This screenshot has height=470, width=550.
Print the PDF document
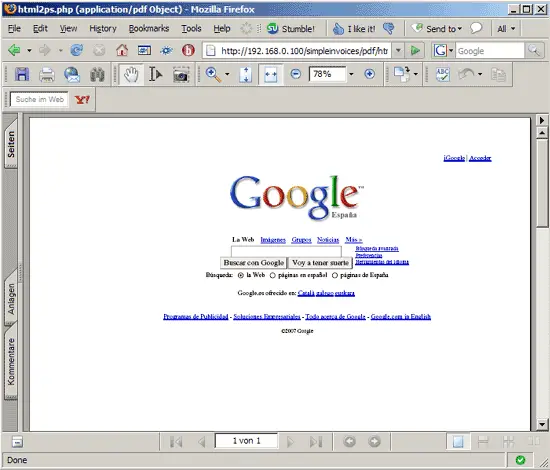(47, 74)
